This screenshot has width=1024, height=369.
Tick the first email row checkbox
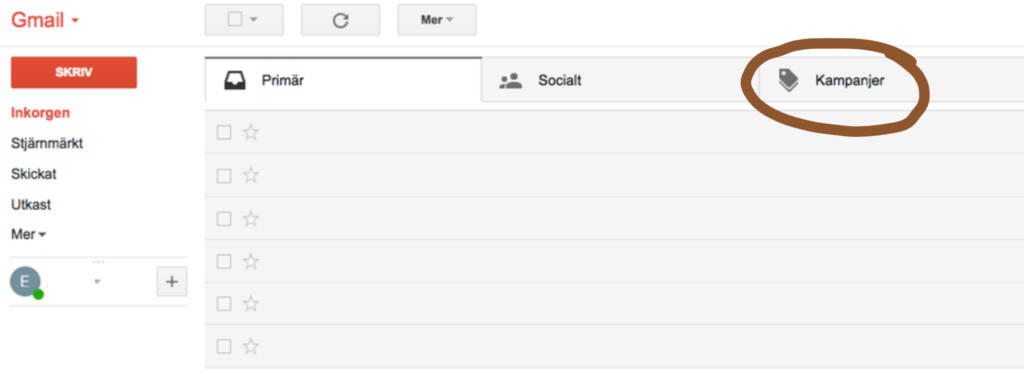[x=224, y=133]
